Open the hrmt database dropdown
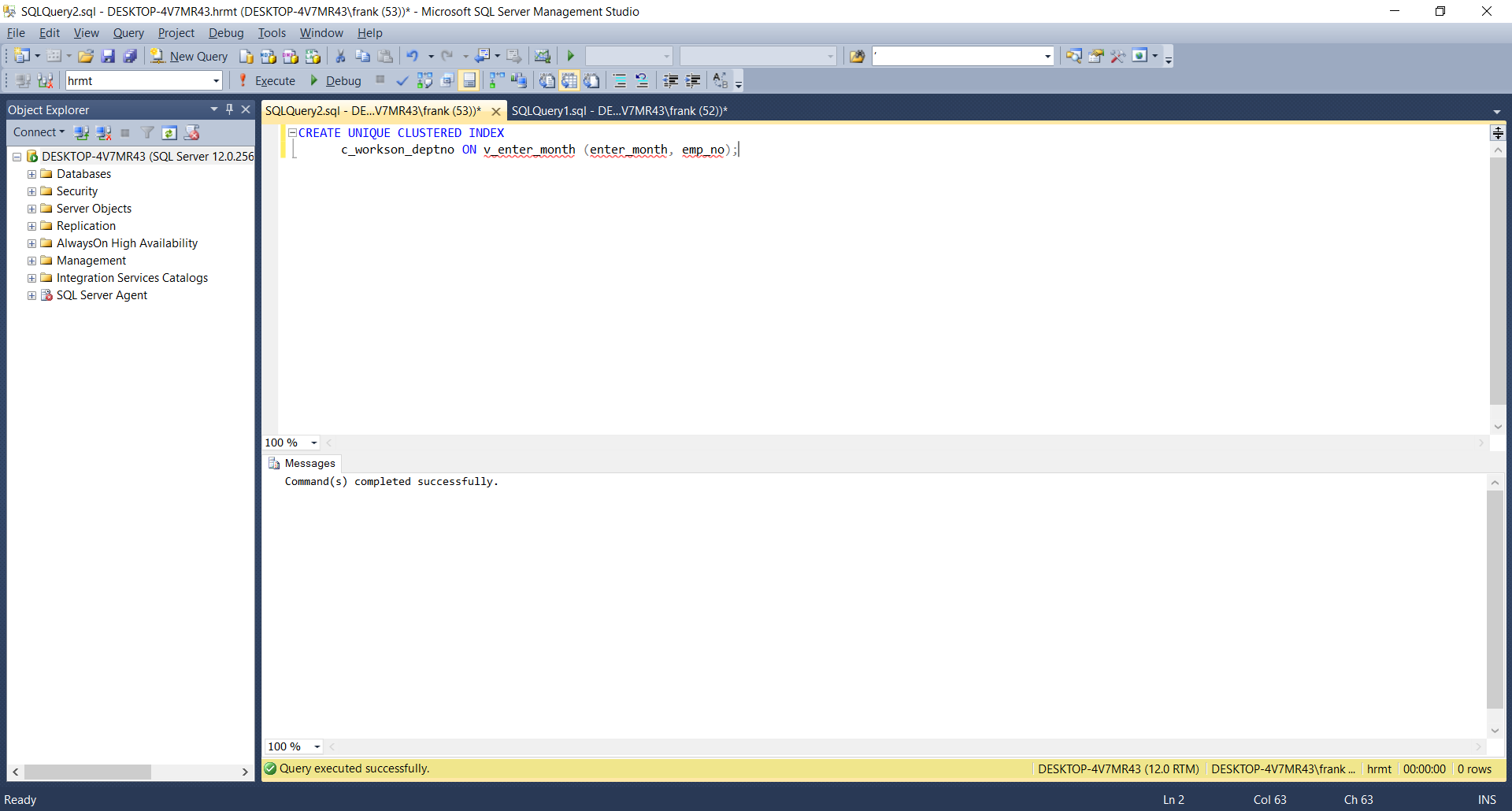Screen dimensions: 1512x811 coord(216,80)
